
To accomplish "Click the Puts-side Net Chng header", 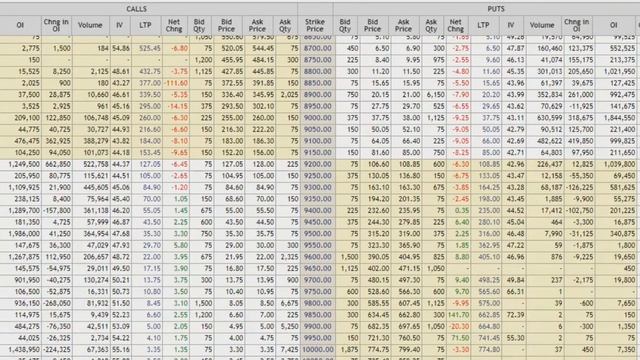I will click(x=456, y=25).
